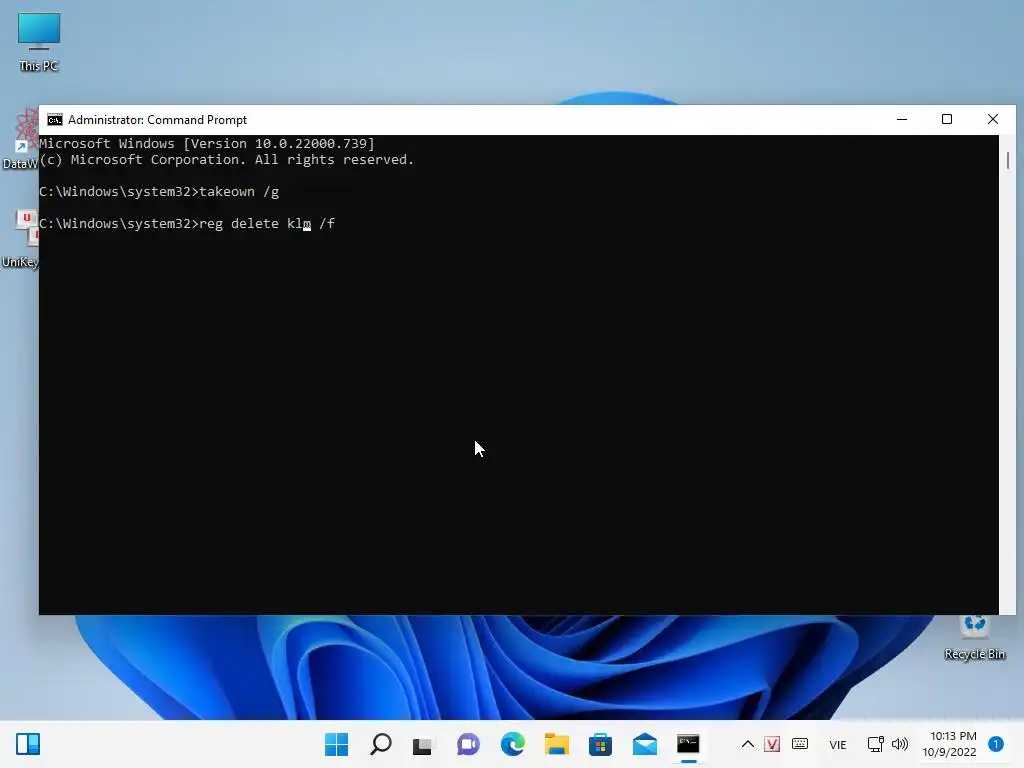Show hidden system tray icons
The image size is (1024, 768).
pyautogui.click(x=748, y=744)
